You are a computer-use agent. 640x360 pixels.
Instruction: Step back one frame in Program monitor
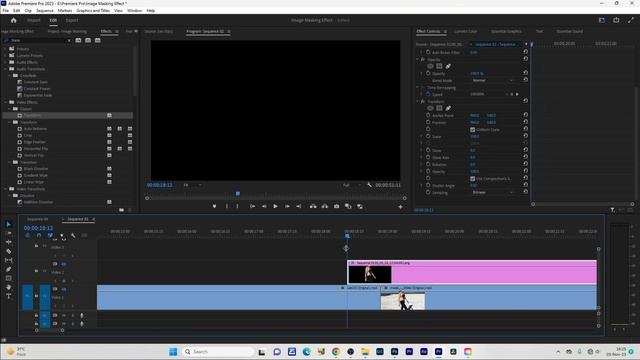264,207
